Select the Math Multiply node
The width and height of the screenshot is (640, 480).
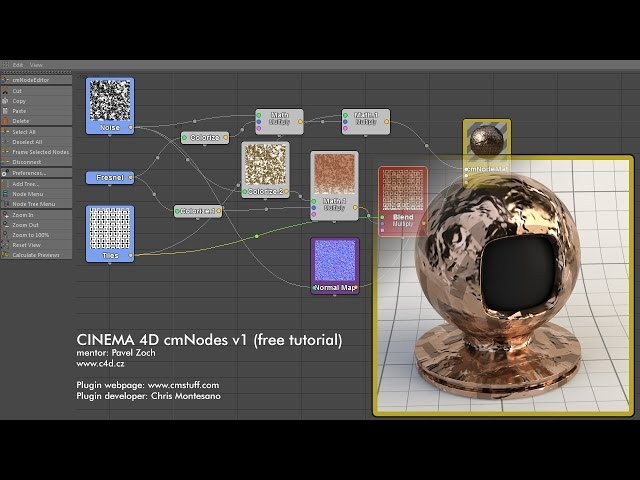[280, 122]
